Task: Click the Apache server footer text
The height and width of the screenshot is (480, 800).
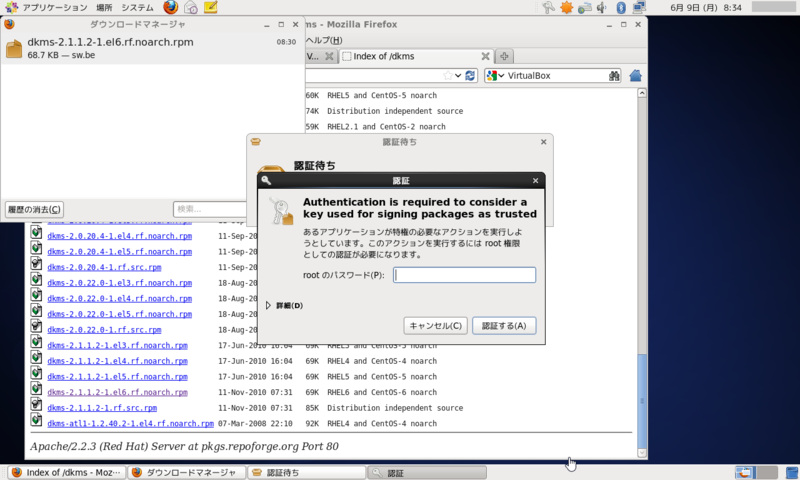Action: (184, 446)
